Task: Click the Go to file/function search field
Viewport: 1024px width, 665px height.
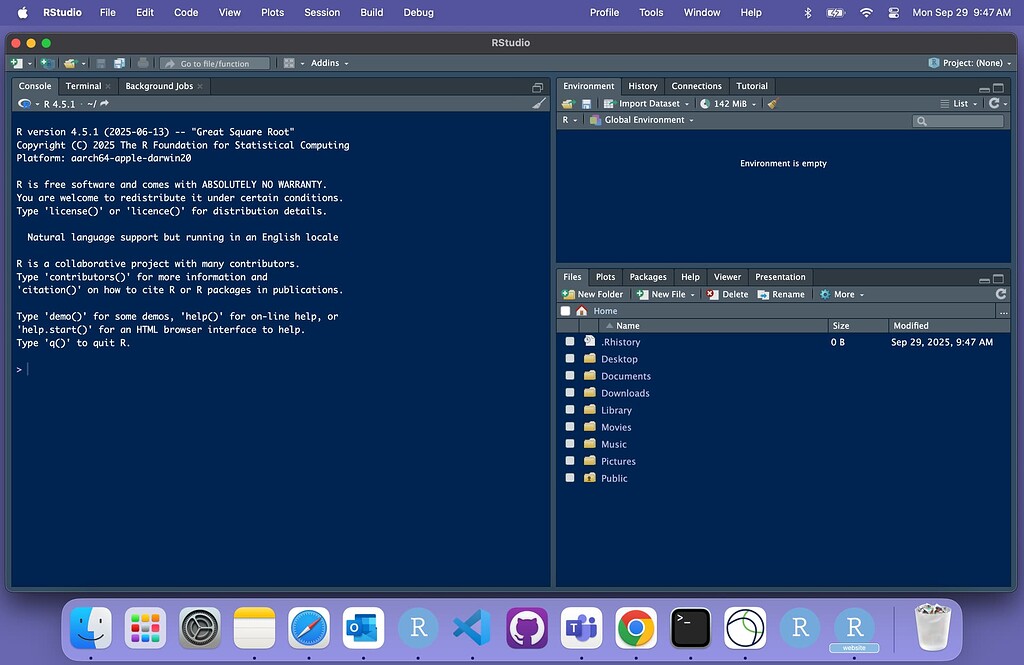Action: [x=214, y=62]
